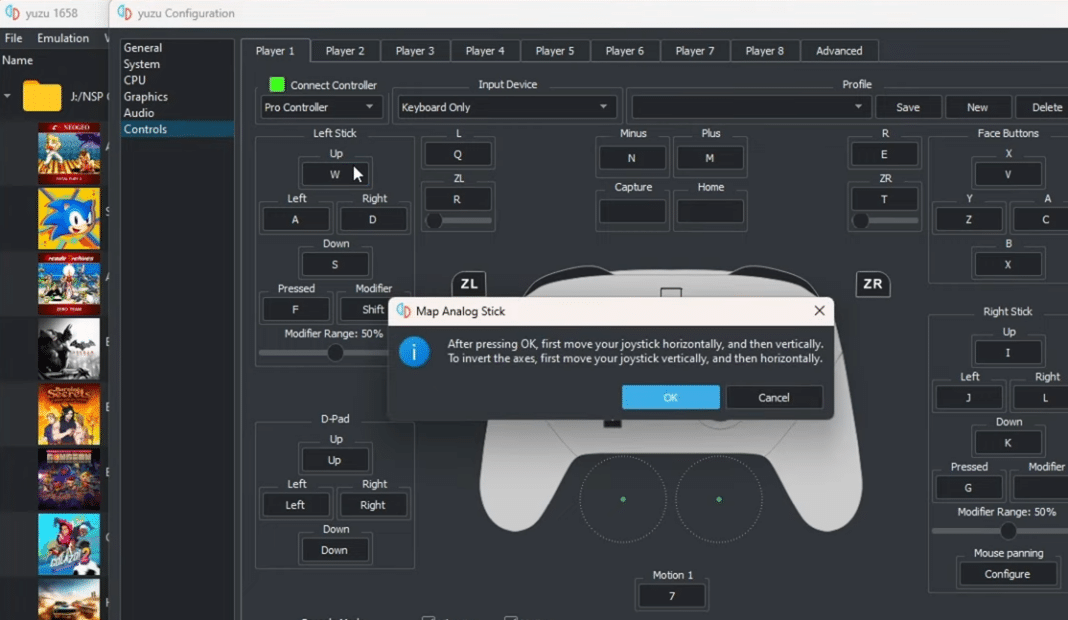Click the ZL label on the controller diagram
1068x620 pixels.
[x=469, y=283]
